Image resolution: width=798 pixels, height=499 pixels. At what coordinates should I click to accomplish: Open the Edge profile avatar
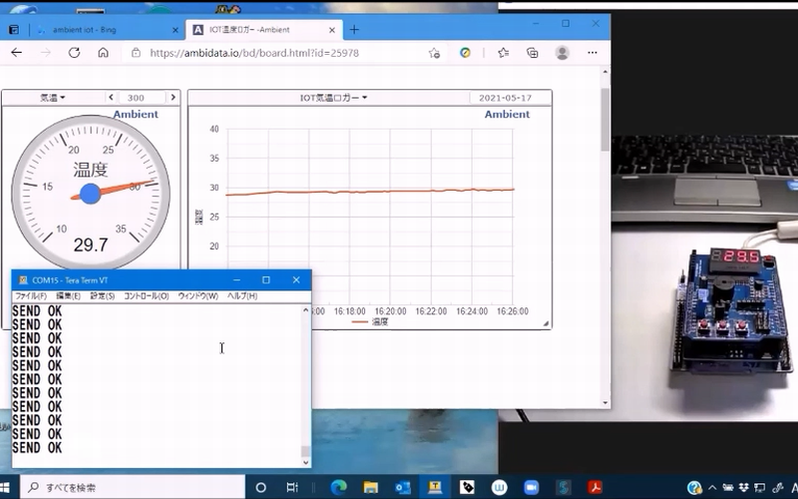[563, 53]
